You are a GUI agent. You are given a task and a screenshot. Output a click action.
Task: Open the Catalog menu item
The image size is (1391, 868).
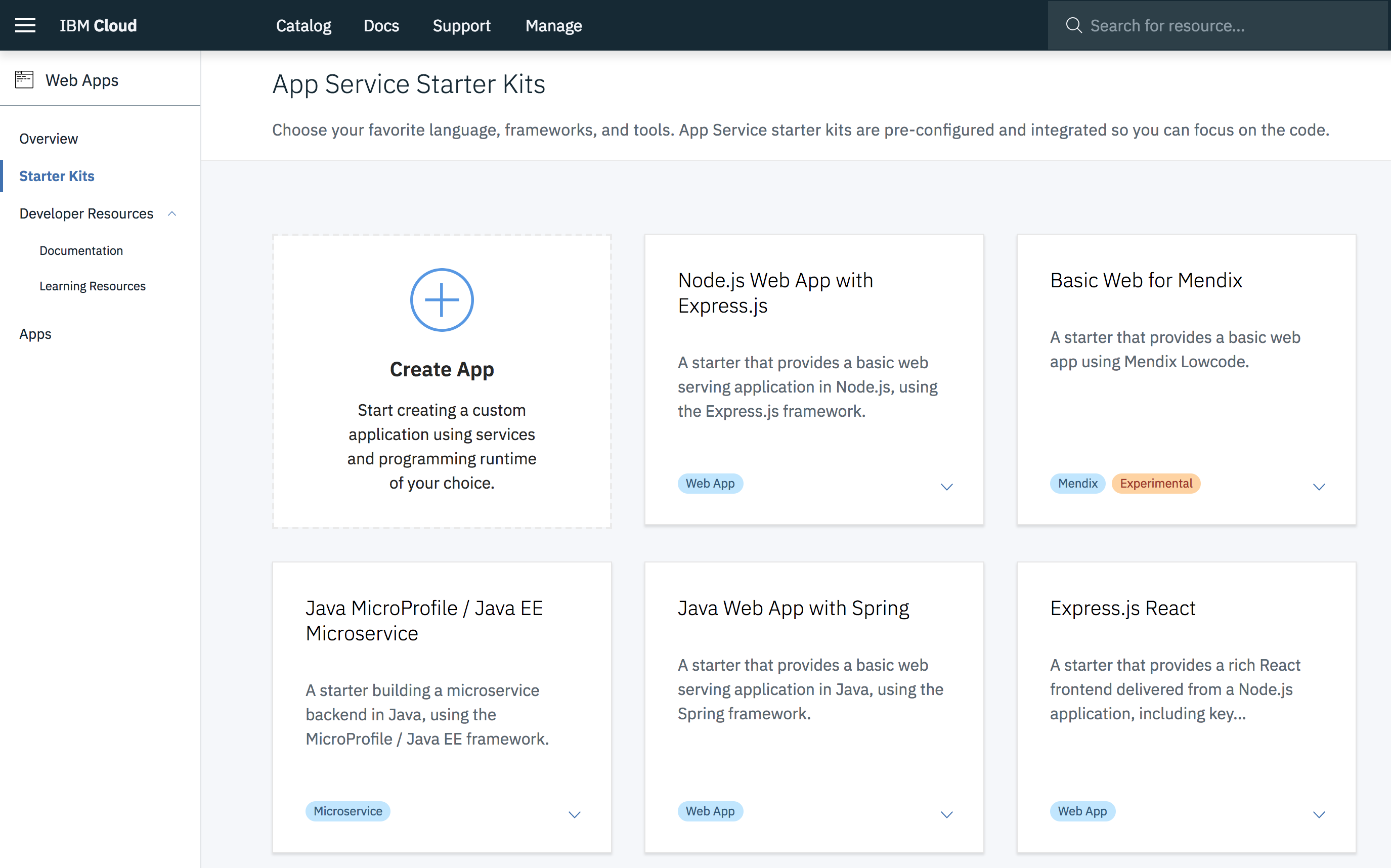(x=303, y=25)
